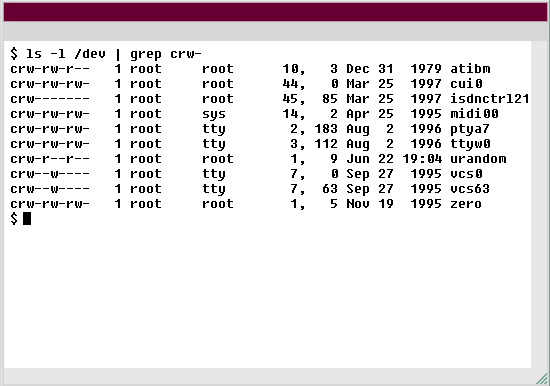Click the date 'Dec 31' in the atibm row
Viewport: 550px width, 386px height.
pyautogui.click(x=370, y=69)
